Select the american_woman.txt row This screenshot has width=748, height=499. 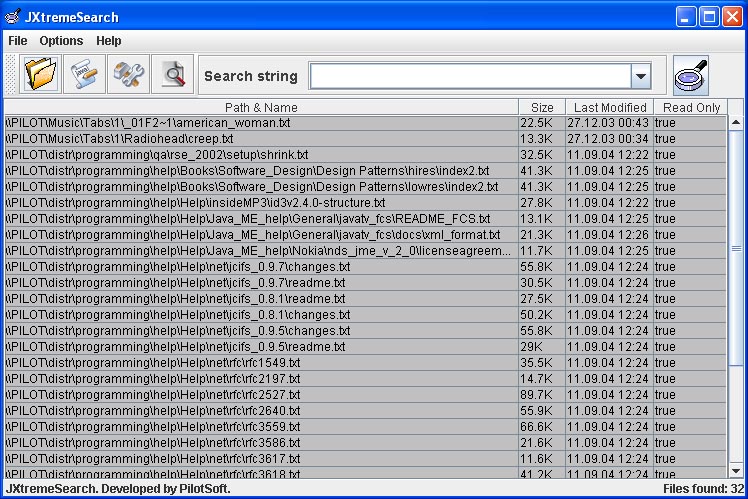pyautogui.click(x=365, y=123)
